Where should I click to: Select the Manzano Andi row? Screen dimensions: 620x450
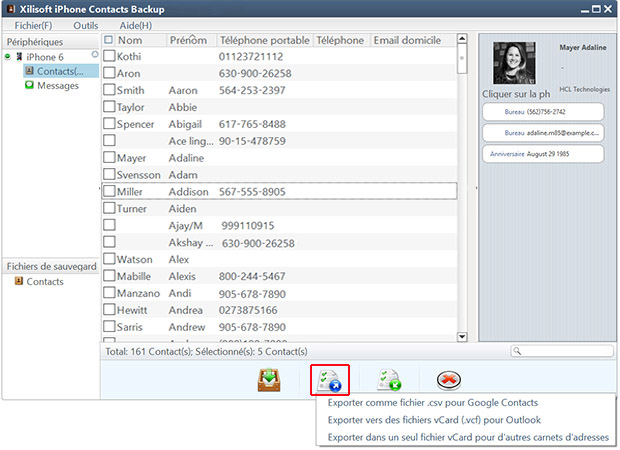279,293
